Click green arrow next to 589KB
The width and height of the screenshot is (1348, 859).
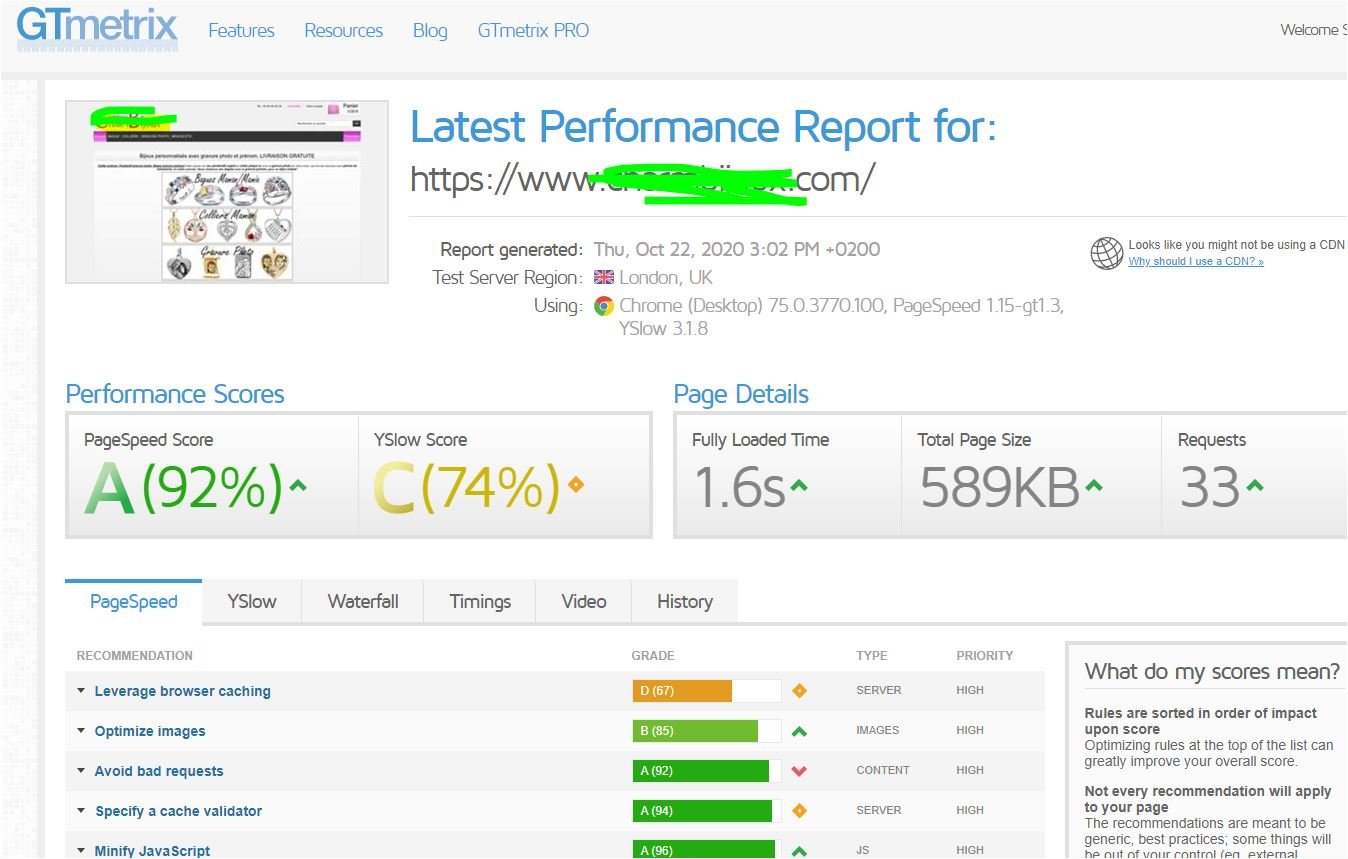(x=1094, y=487)
